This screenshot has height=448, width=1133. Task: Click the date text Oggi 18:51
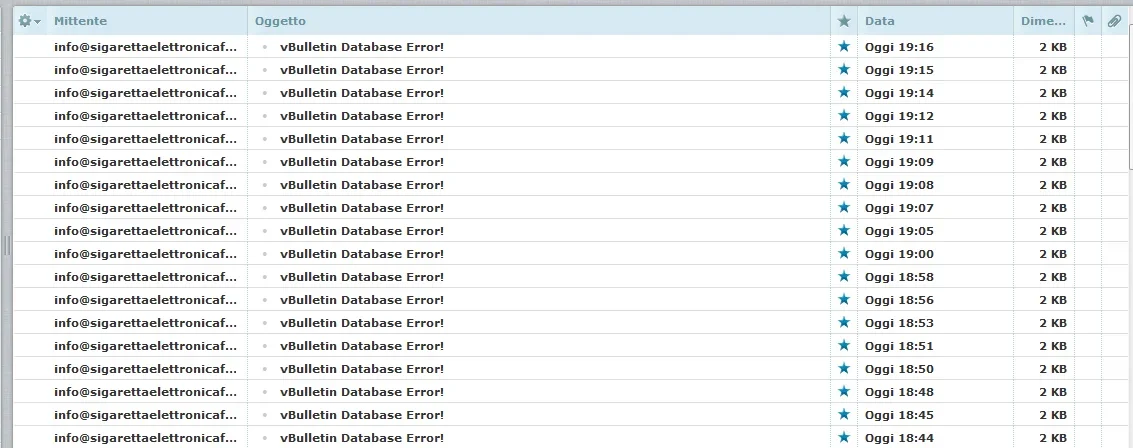tap(899, 346)
